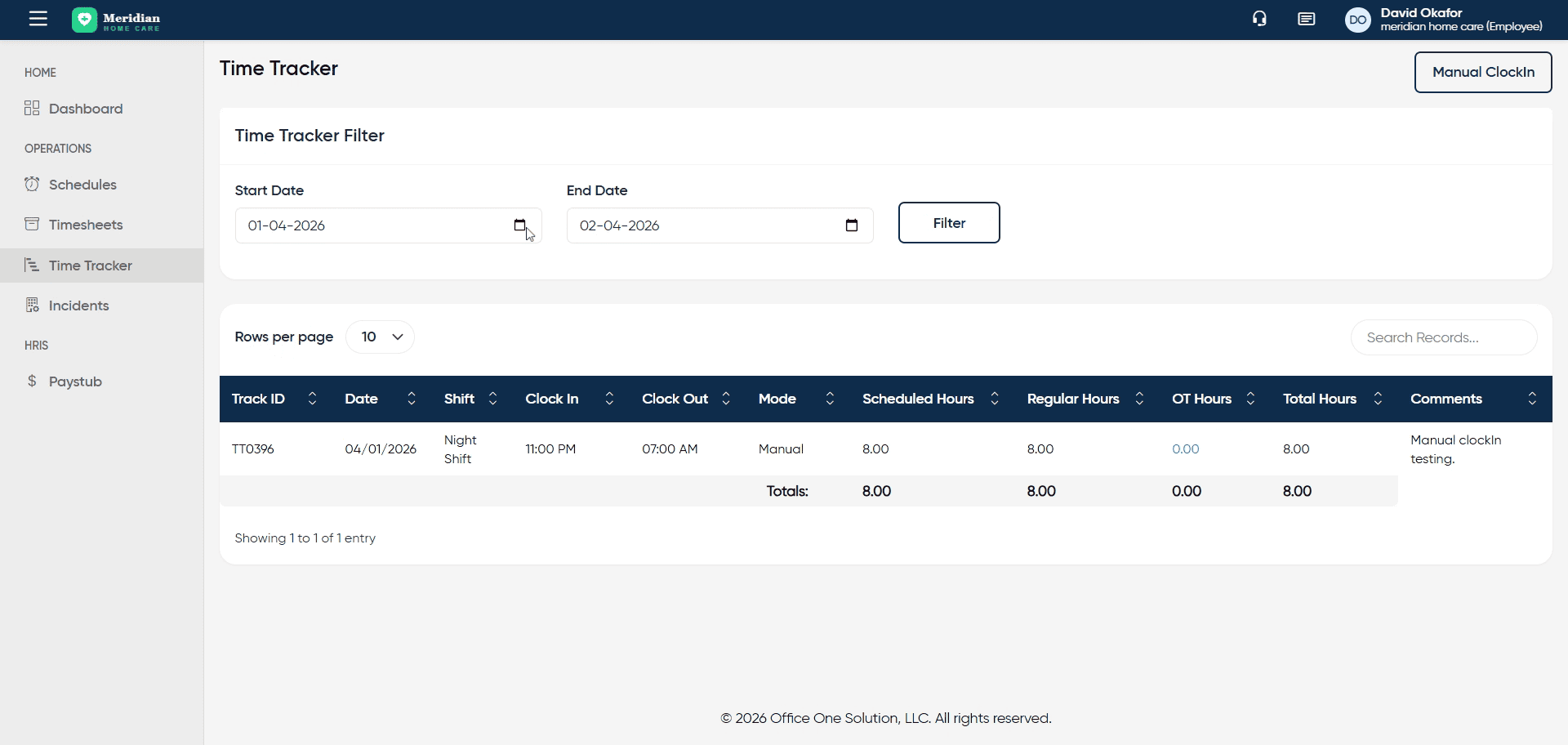Sort by Clock In column arrows
The image size is (1568, 745).
tap(609, 399)
